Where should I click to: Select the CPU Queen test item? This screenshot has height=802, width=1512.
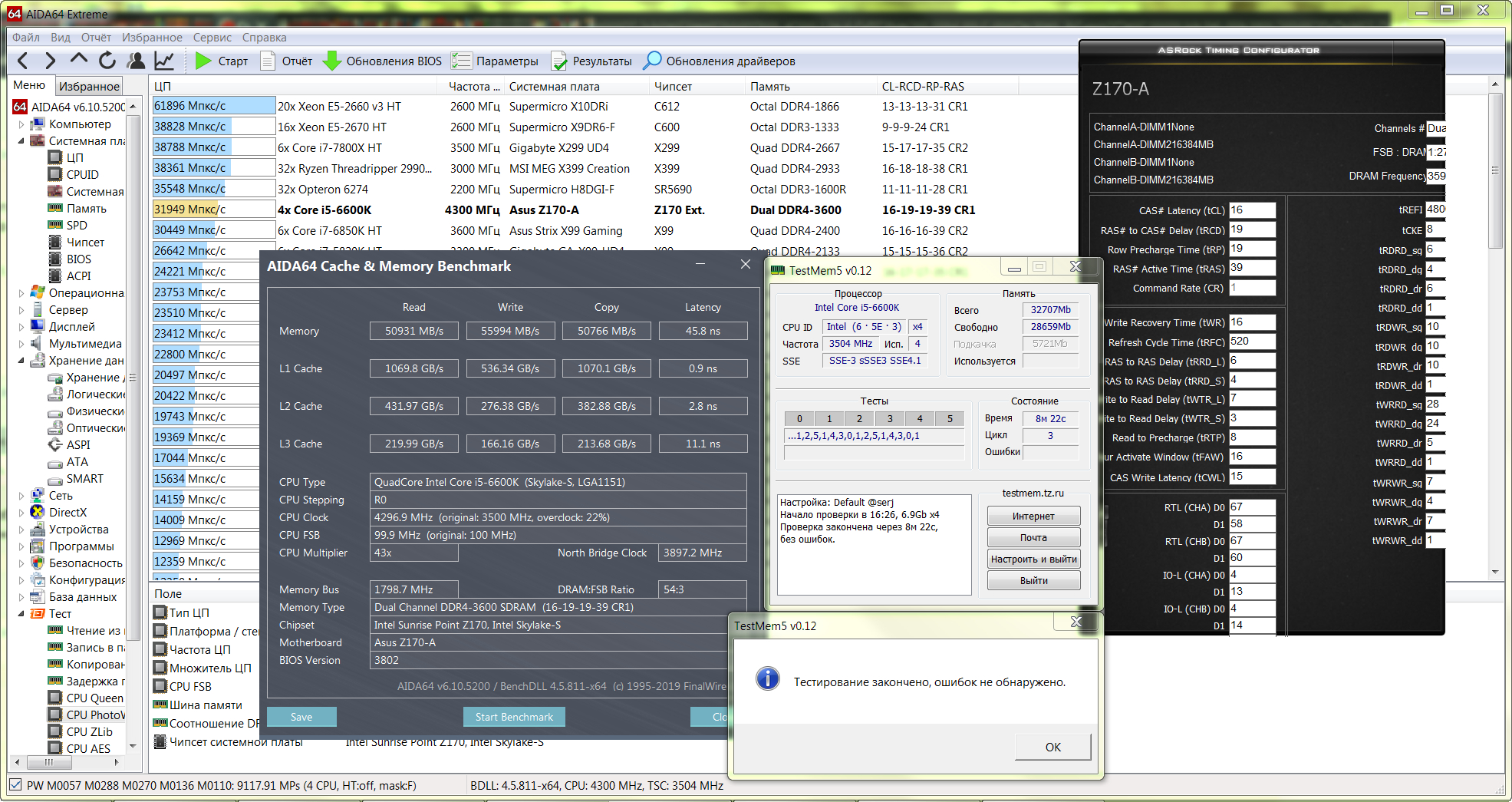tap(94, 698)
